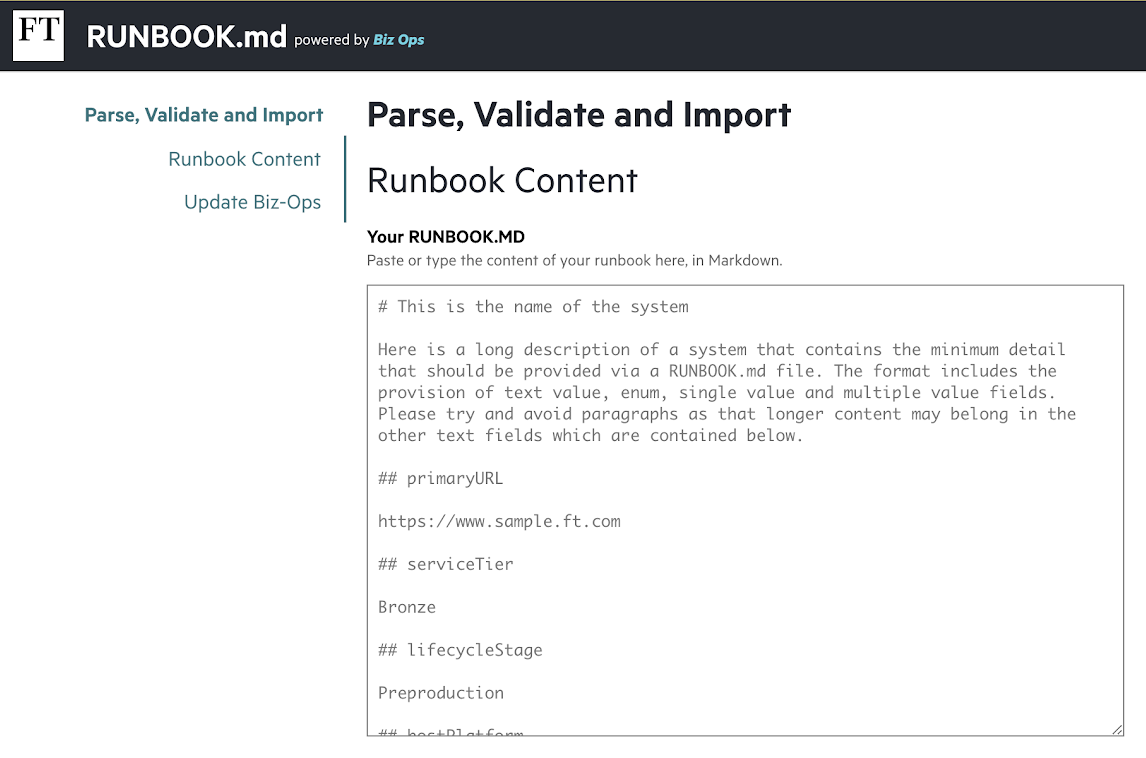This screenshot has height=758, width=1146.
Task: Place cursor in the long description paragraph
Action: tap(726, 393)
